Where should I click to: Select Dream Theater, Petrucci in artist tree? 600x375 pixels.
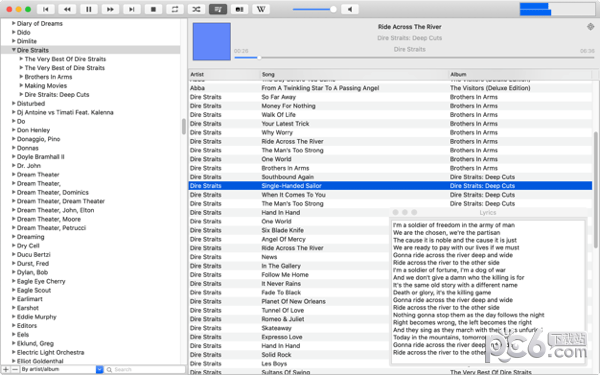click(51, 228)
